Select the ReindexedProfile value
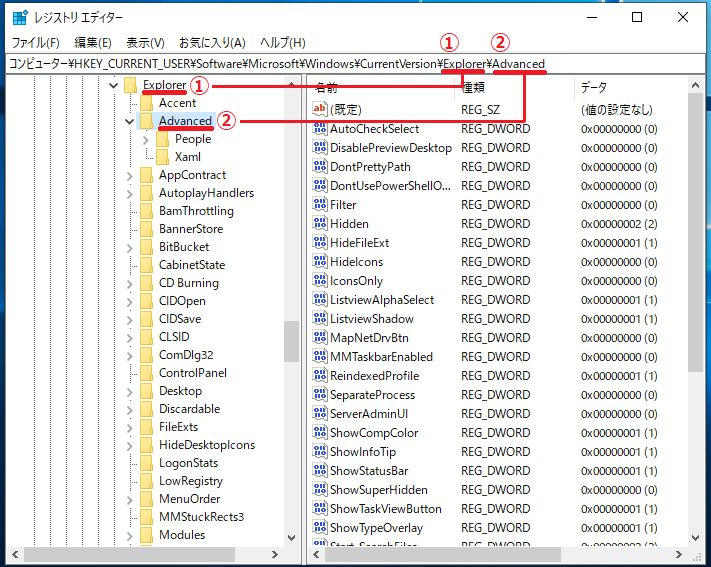Screen dimensions: 711x567 tap(375, 376)
